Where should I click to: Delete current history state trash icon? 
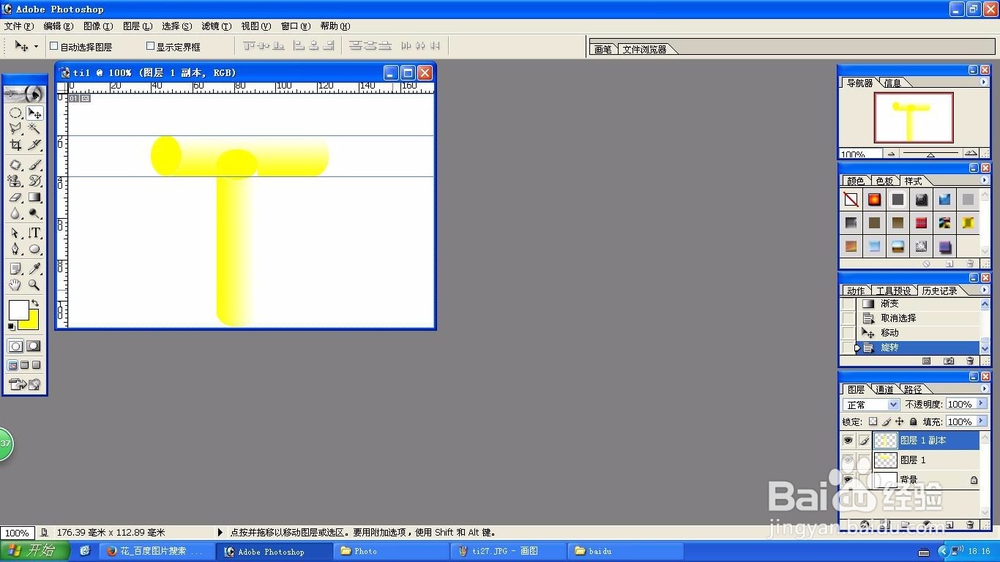coord(970,361)
